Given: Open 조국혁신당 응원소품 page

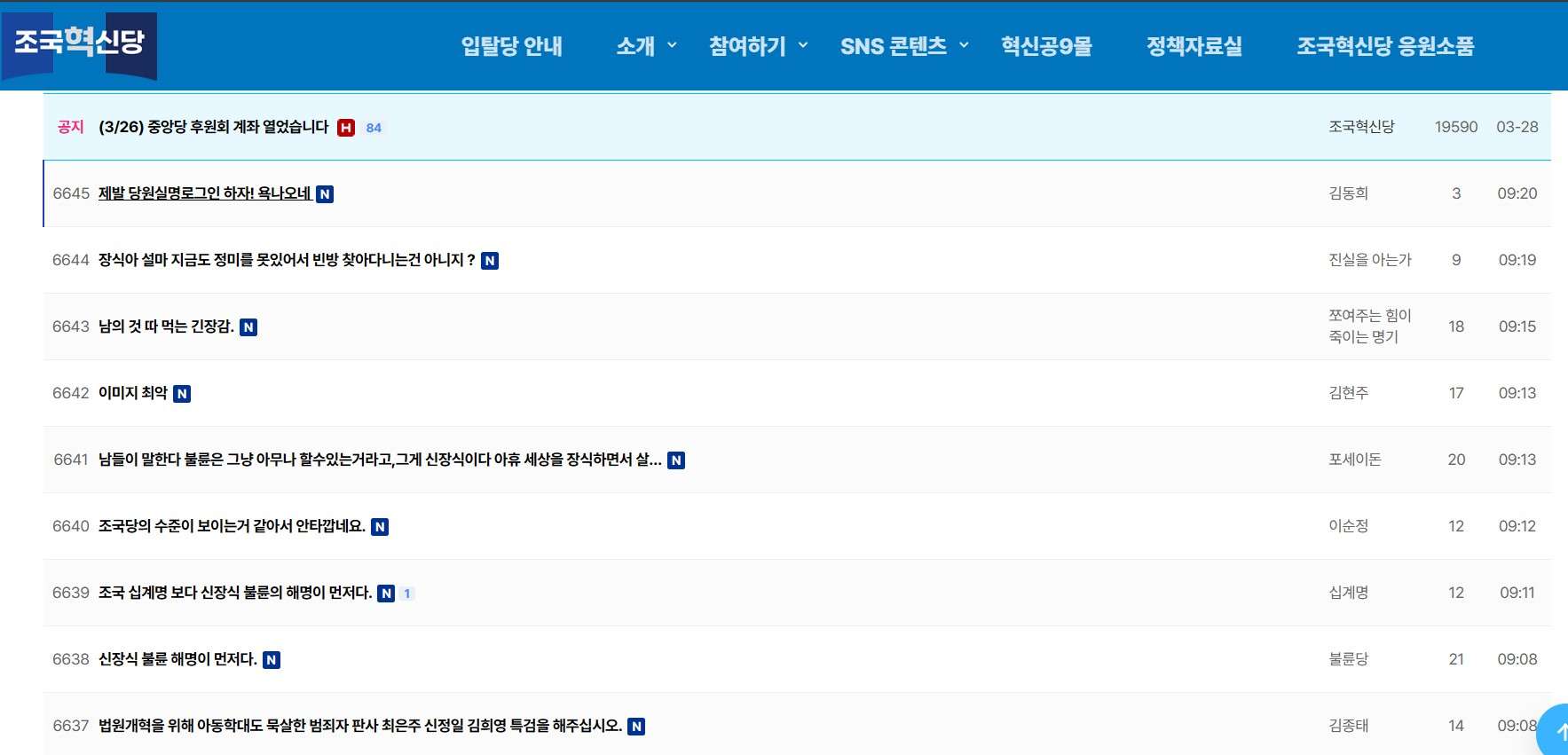Looking at the screenshot, I should click(1384, 46).
